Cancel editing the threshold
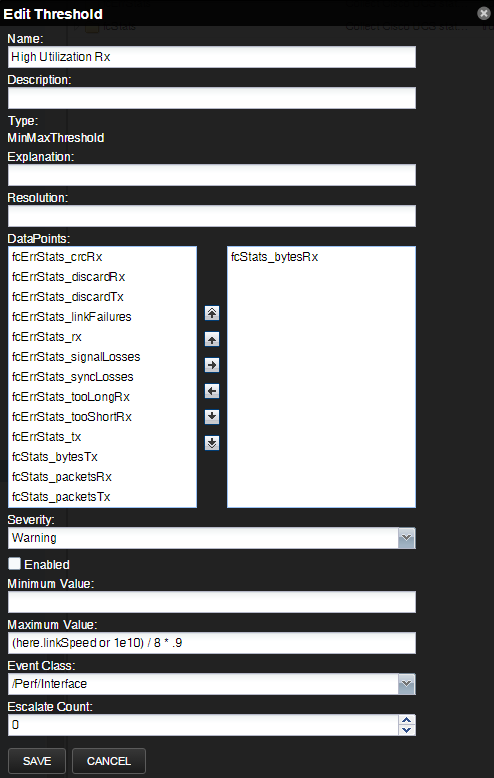The height and width of the screenshot is (778, 494). click(109, 761)
